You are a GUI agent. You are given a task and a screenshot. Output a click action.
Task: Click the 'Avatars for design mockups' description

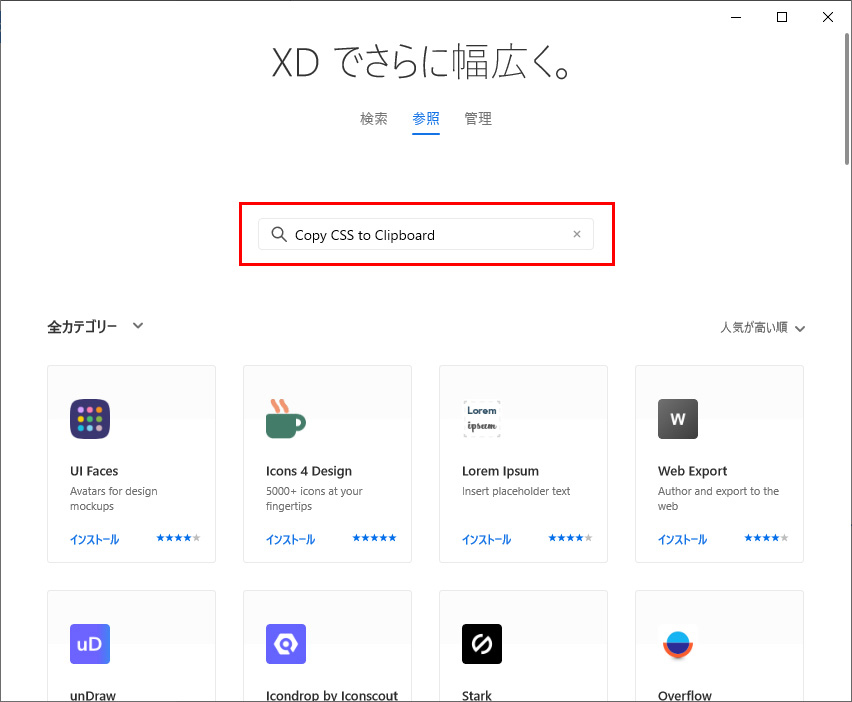(x=114, y=499)
